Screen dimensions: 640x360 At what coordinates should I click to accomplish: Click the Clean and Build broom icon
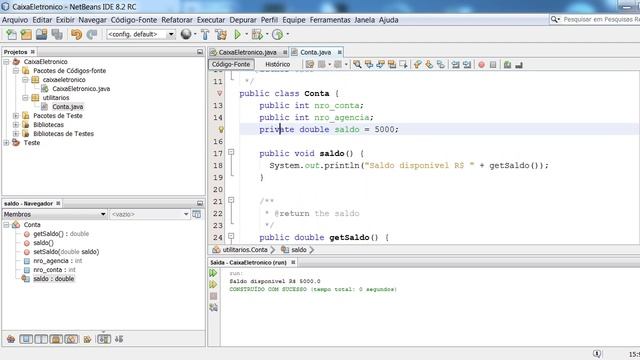[221, 35]
